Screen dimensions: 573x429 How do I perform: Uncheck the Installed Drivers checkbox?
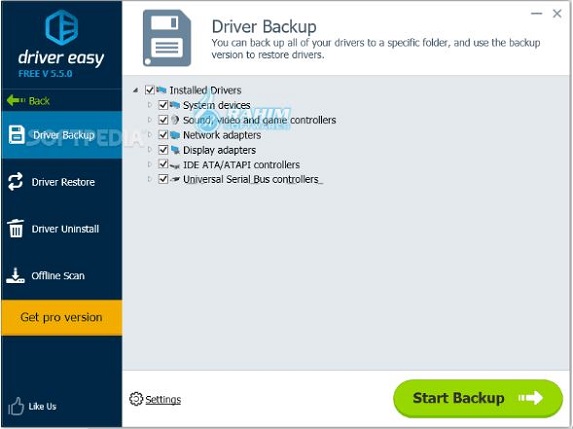(150, 90)
